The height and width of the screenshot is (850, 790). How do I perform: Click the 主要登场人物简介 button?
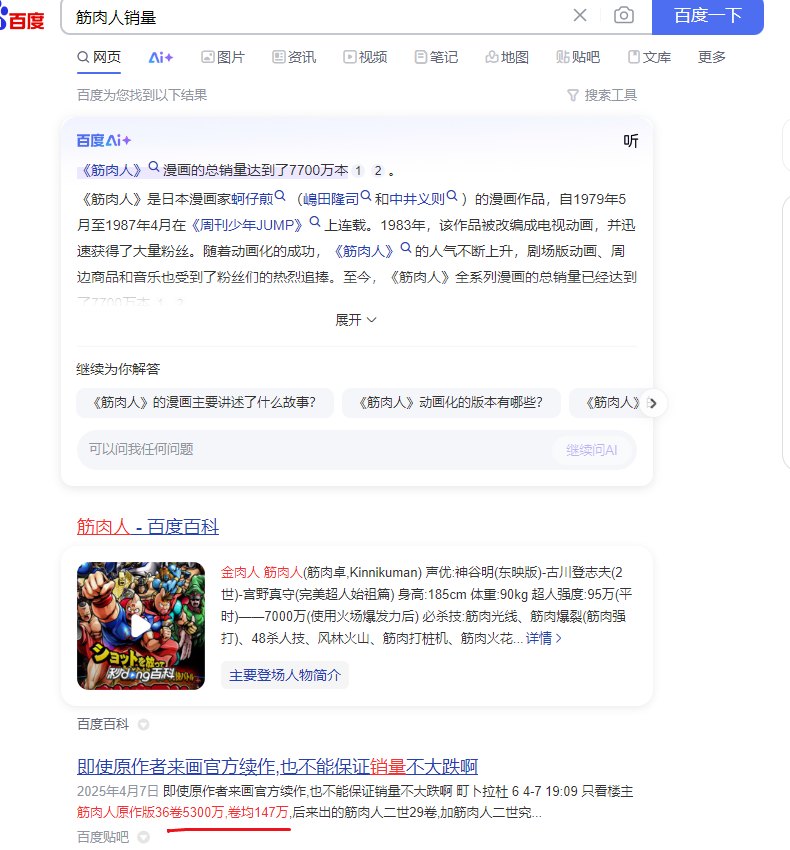tap(285, 675)
